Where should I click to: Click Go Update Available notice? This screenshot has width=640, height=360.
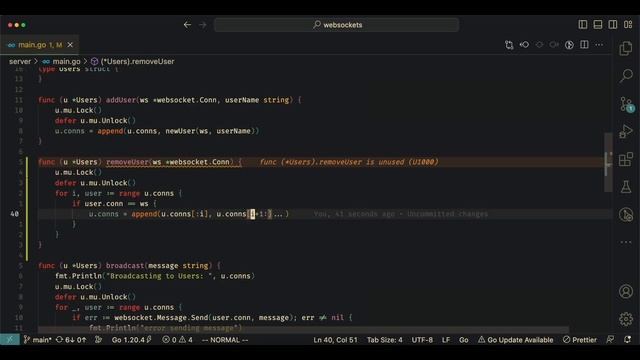coord(516,340)
